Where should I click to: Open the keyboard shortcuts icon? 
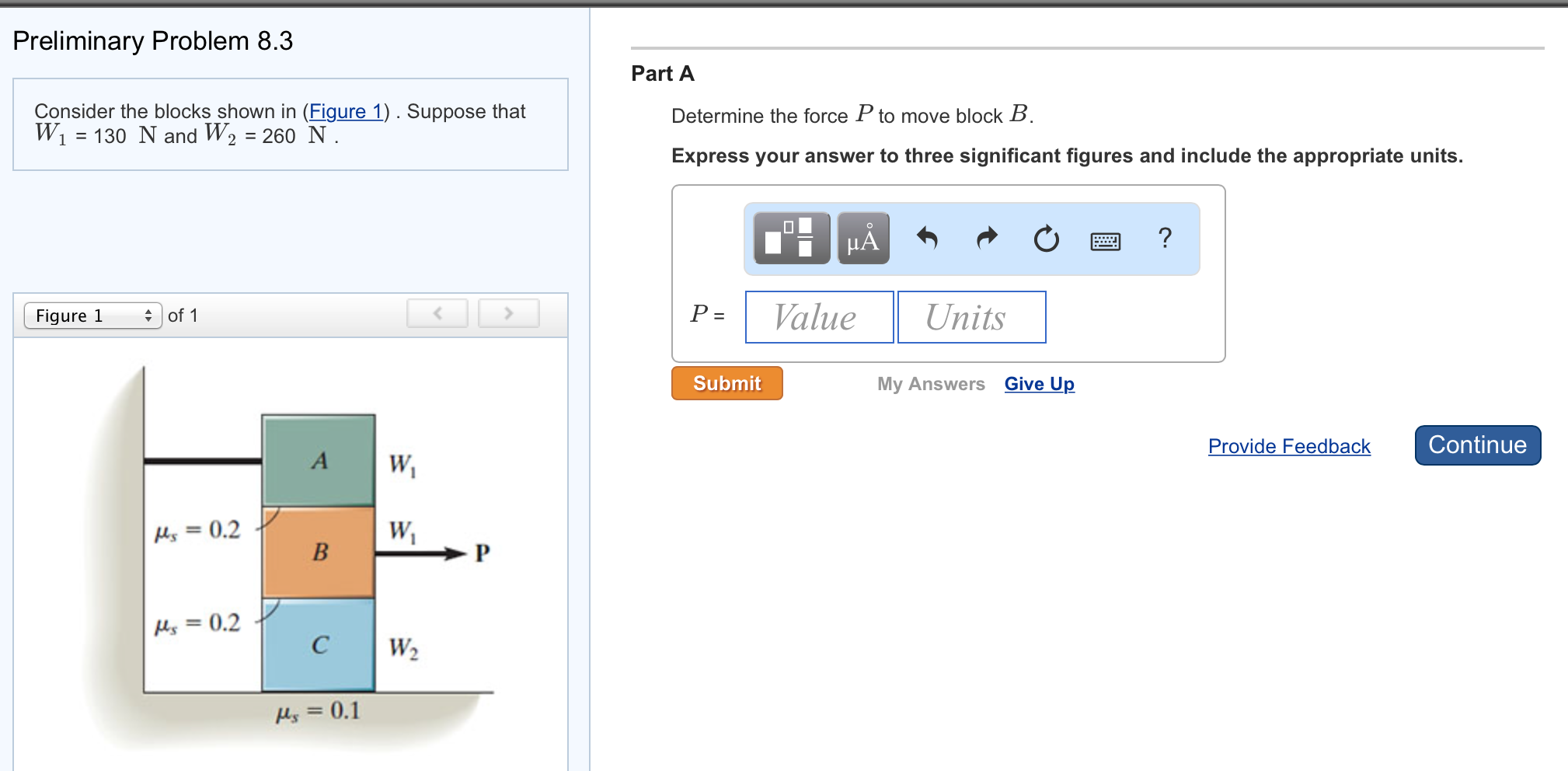[x=1106, y=241]
